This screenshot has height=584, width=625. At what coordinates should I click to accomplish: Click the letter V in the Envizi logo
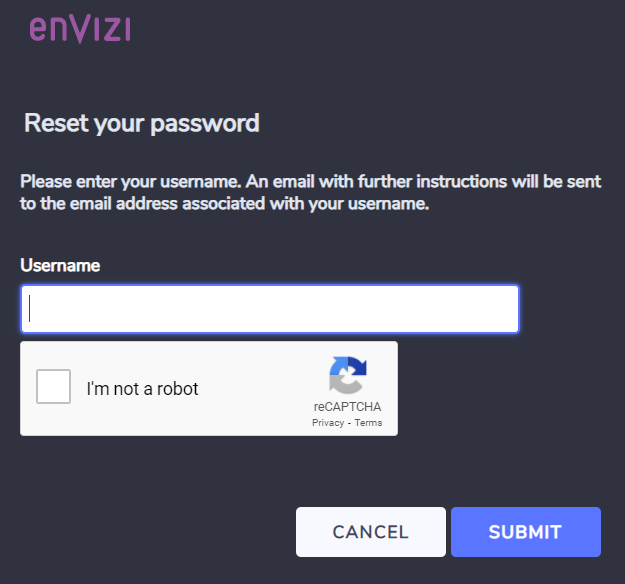coord(80,30)
